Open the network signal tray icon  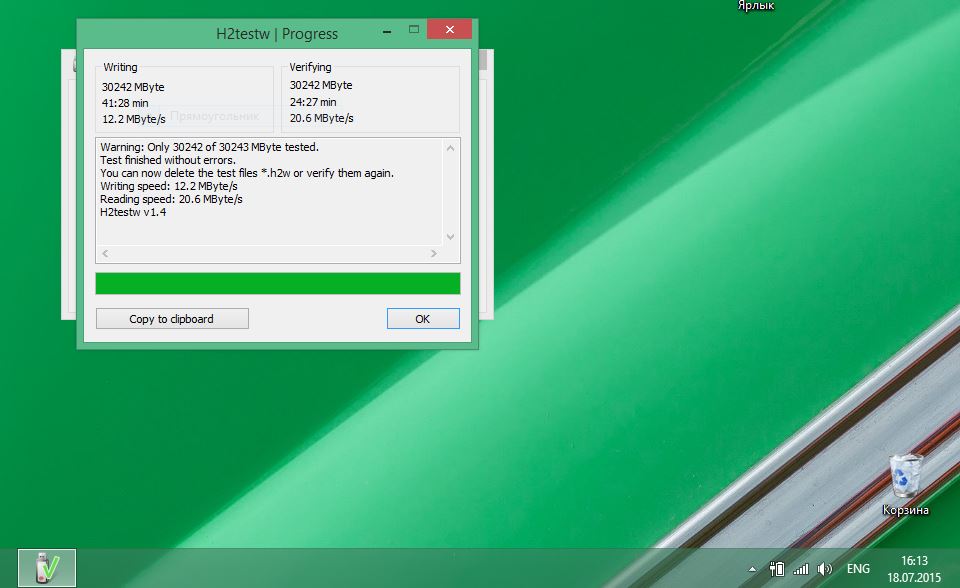point(801,569)
